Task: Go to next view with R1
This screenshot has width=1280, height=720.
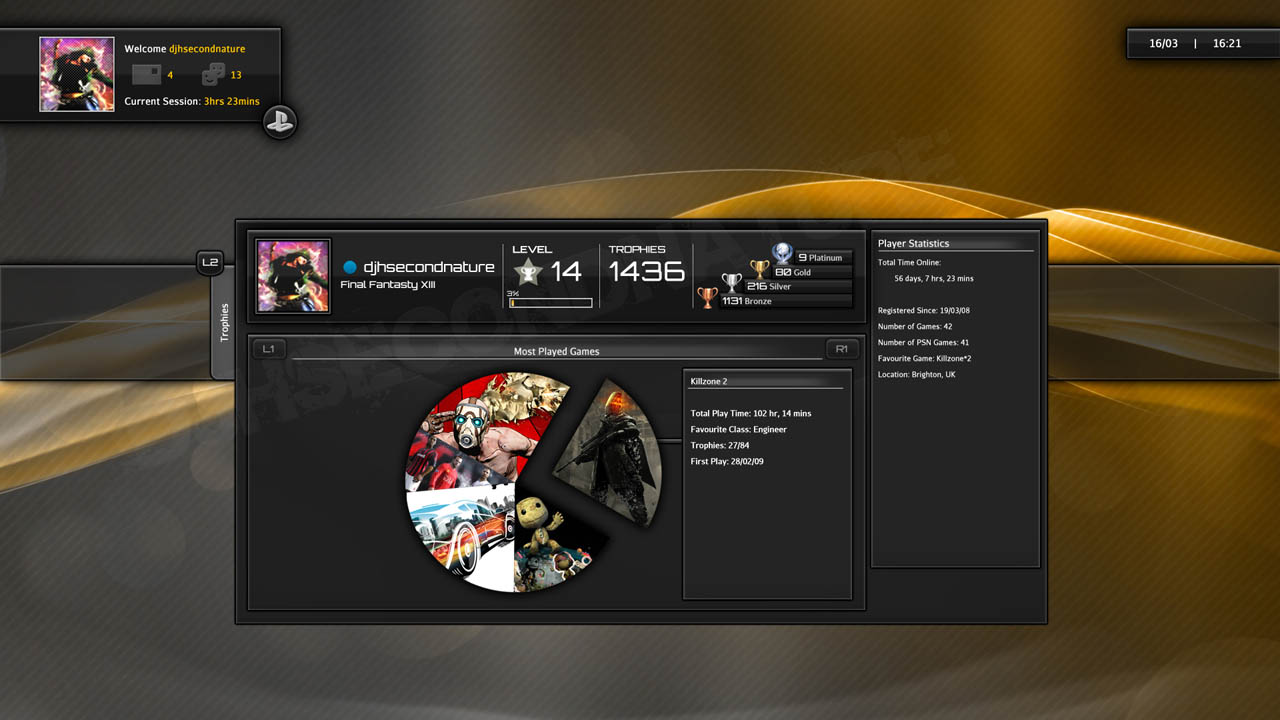Action: click(x=842, y=349)
